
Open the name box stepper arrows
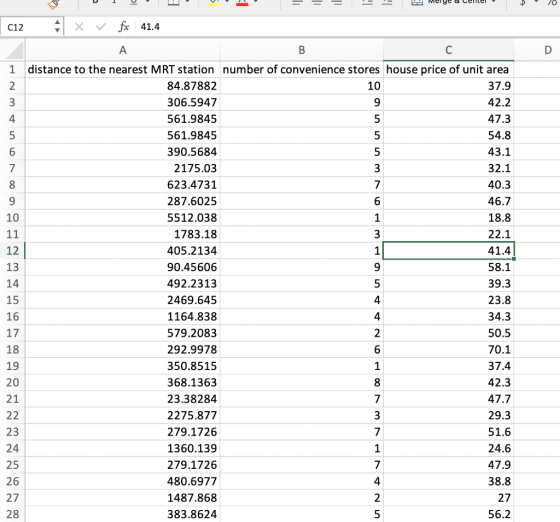(57, 26)
